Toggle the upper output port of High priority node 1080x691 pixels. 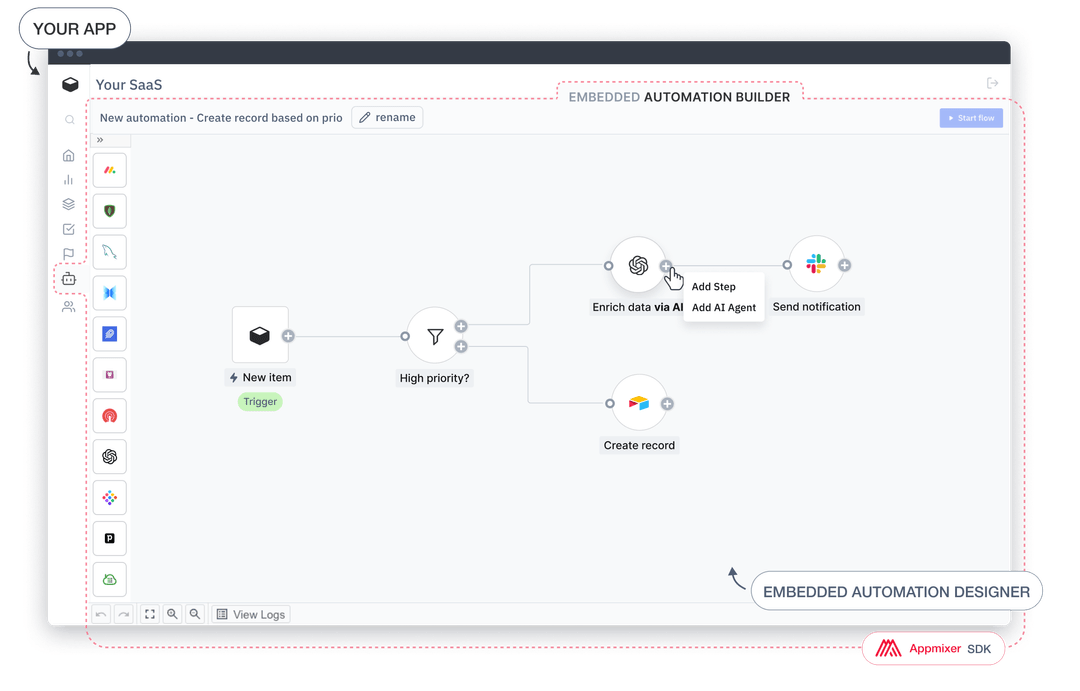[x=461, y=325]
